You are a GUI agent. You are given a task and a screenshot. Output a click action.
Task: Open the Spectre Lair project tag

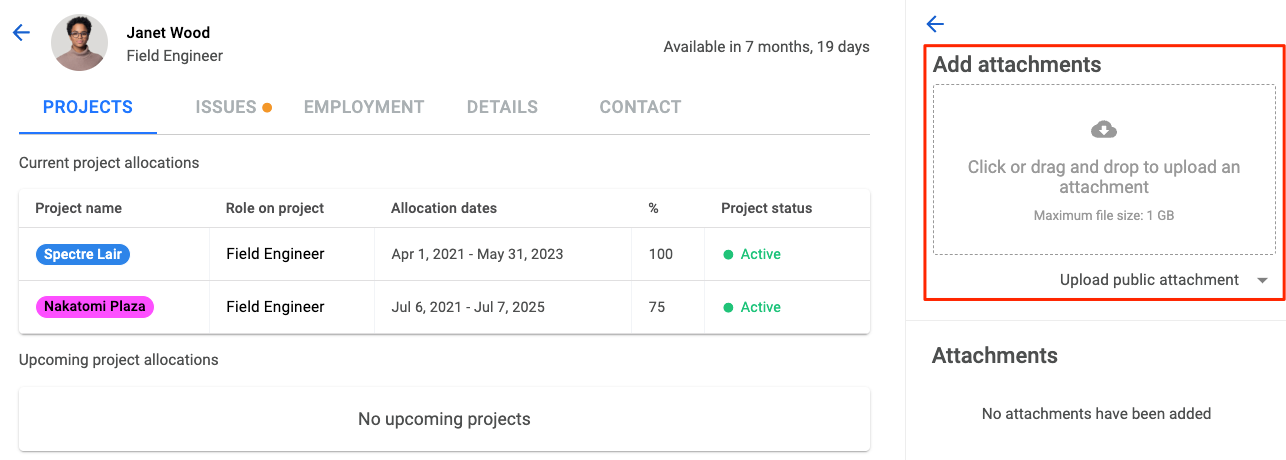point(83,254)
